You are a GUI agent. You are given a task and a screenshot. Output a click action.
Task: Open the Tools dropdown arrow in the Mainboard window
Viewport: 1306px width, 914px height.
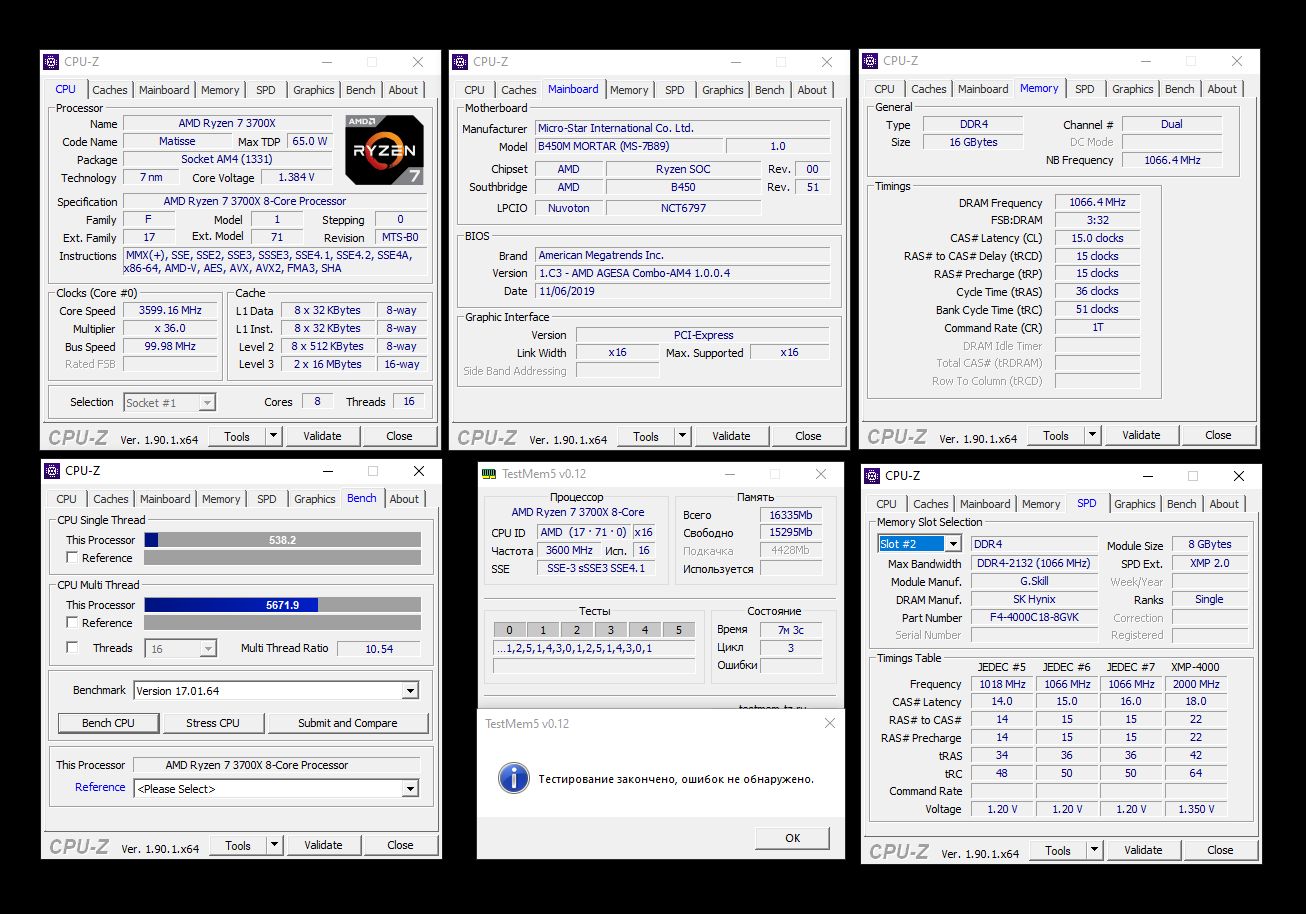682,436
